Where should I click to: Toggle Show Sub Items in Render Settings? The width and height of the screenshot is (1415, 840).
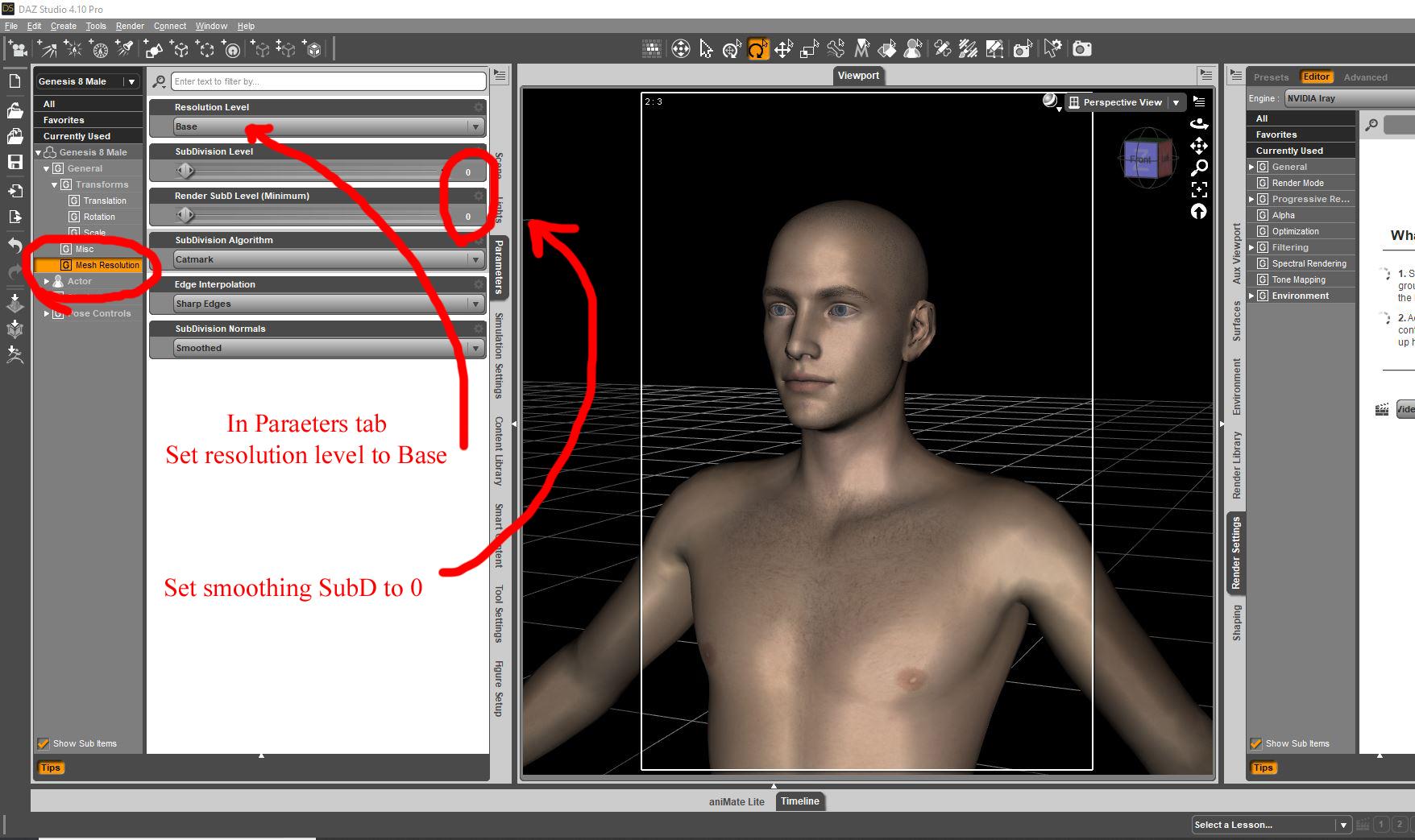(x=1255, y=743)
